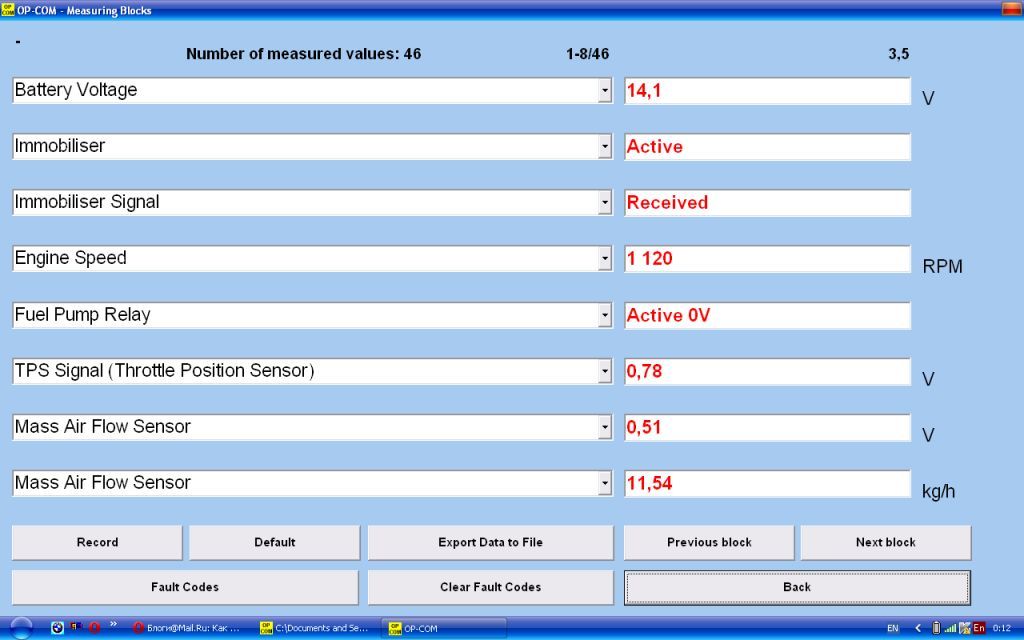Click Export Data to File

coord(490,543)
